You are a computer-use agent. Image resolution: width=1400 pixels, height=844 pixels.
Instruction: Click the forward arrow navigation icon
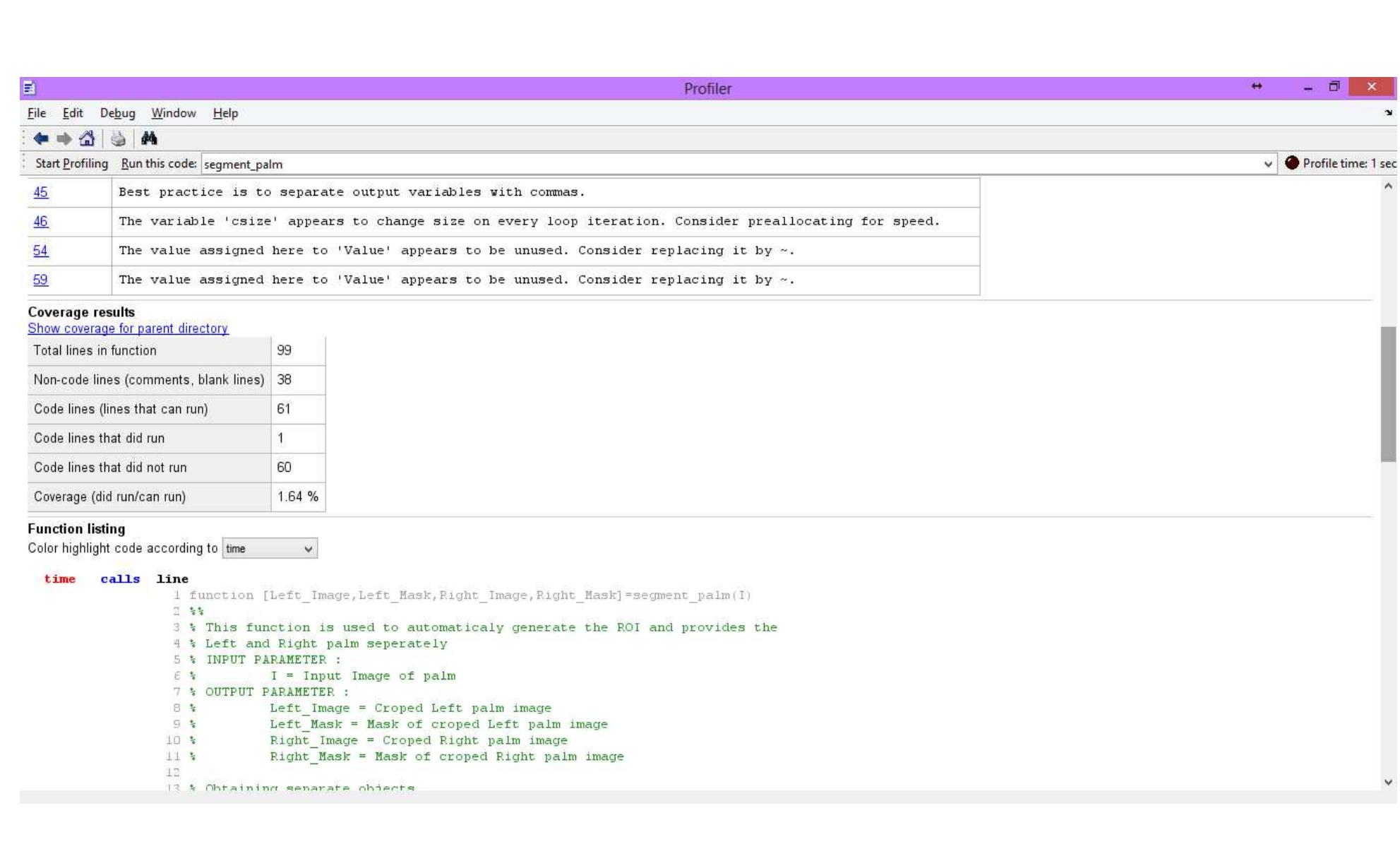pyautogui.click(x=64, y=138)
